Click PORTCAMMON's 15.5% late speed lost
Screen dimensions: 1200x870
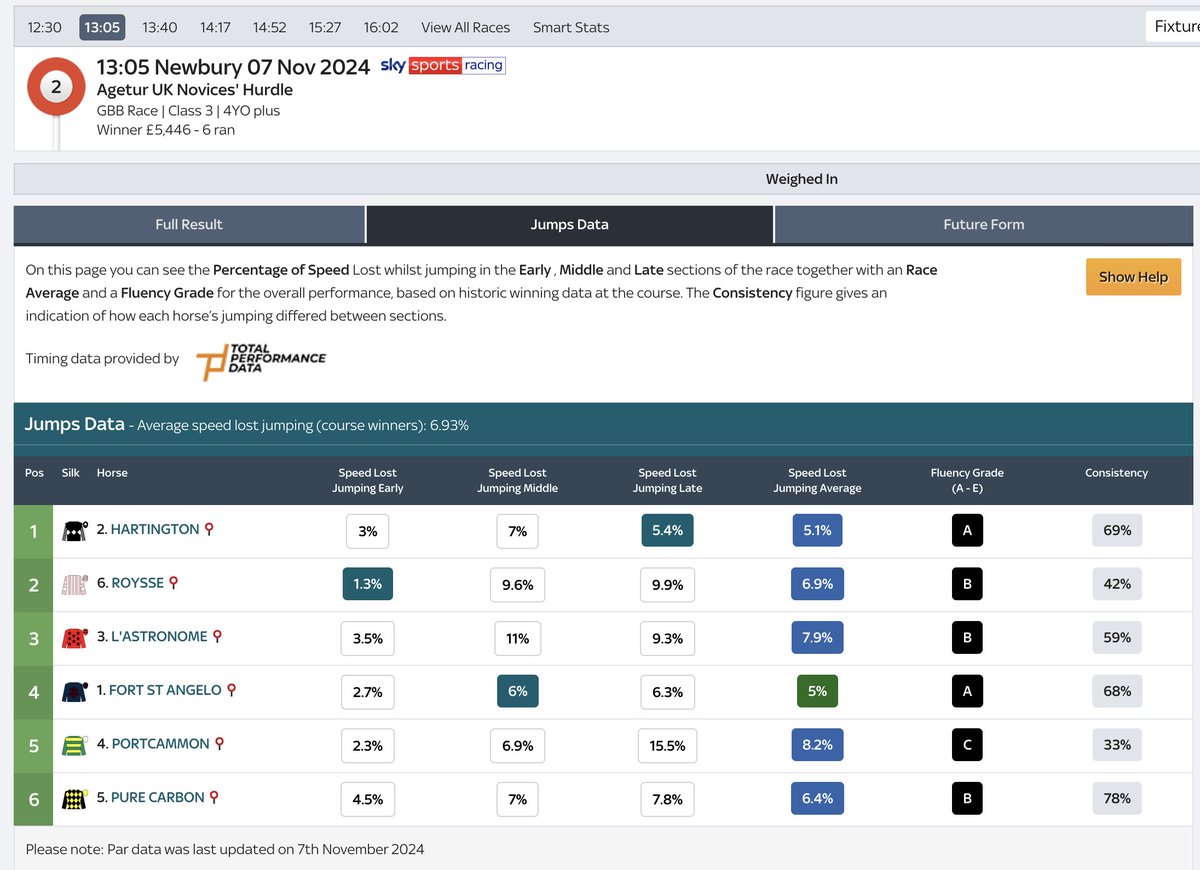[667, 745]
